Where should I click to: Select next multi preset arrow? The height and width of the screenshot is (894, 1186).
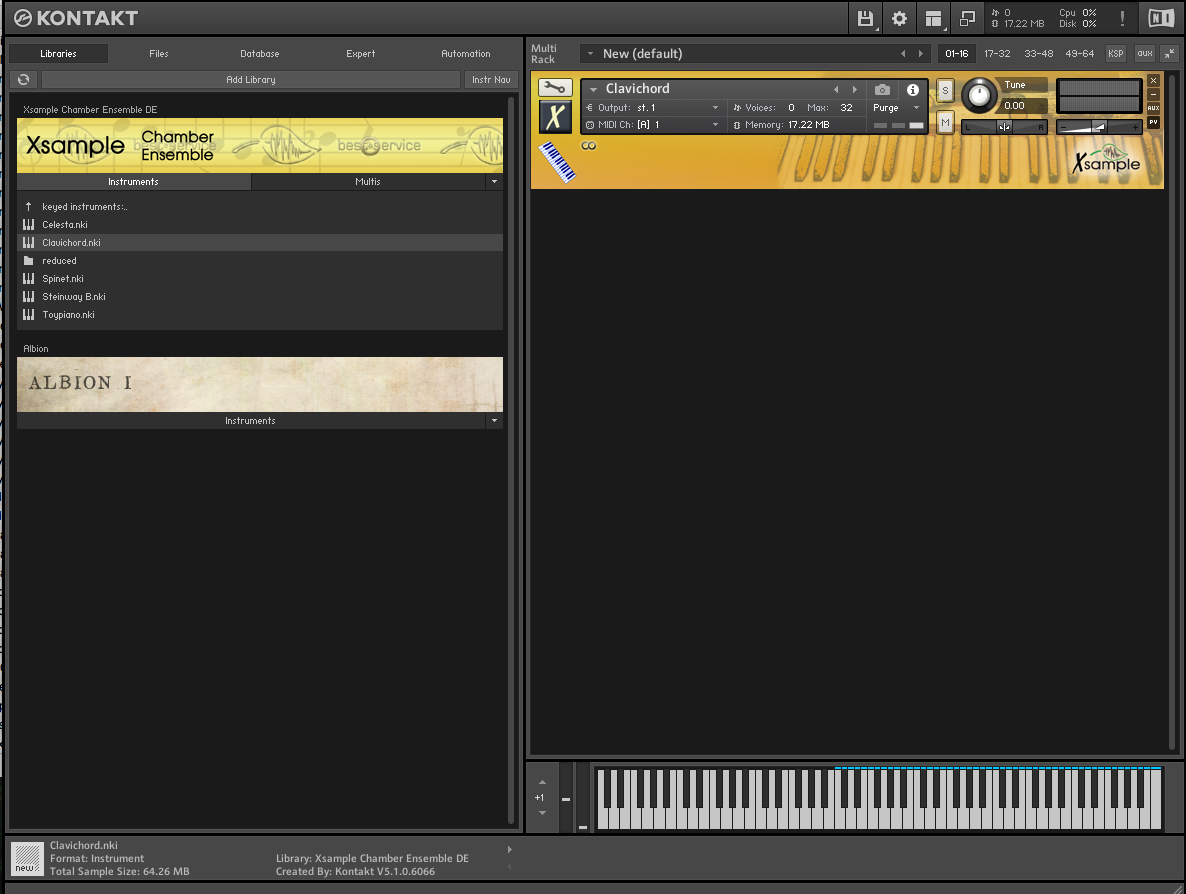pos(921,54)
